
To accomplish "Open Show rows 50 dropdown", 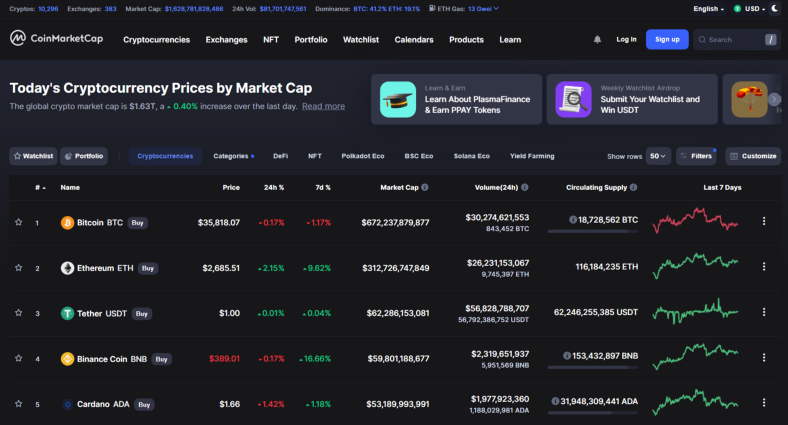I will (x=657, y=156).
